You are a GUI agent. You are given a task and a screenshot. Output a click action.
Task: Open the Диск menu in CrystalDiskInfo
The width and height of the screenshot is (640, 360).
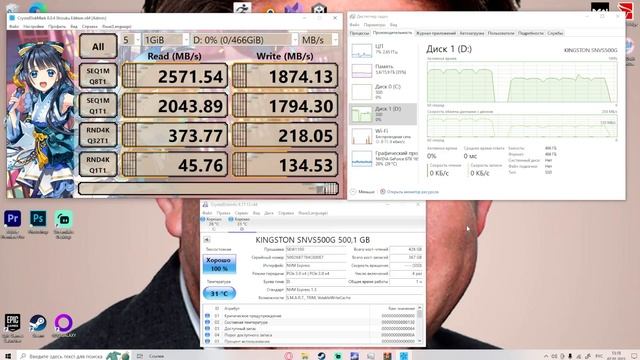pos(269,213)
